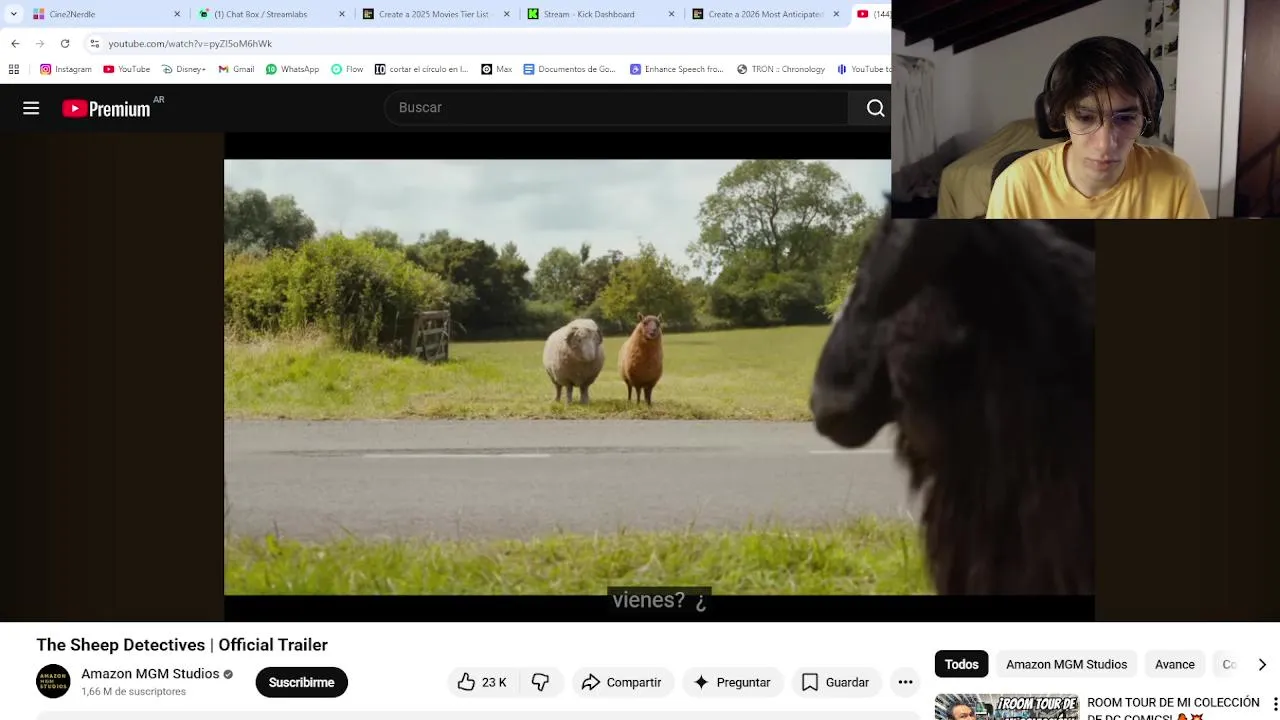This screenshot has height=720, width=1280.
Task: Close the 2025 Movies Tier List tab
Action: click(x=507, y=14)
